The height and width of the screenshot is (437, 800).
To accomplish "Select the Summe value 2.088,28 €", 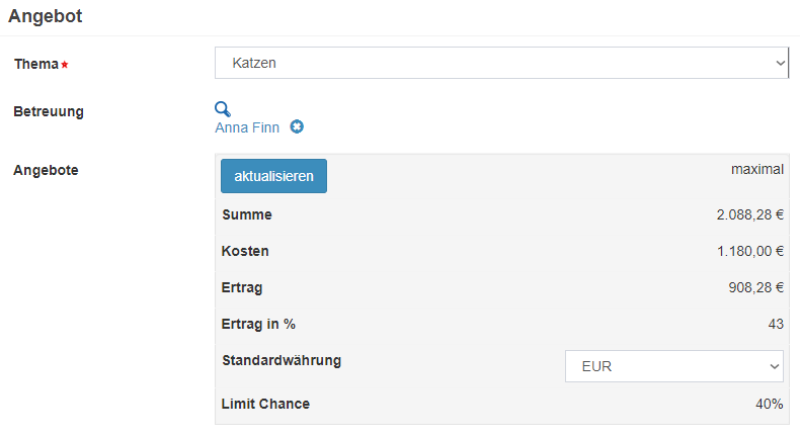I will pyautogui.click(x=750, y=215).
